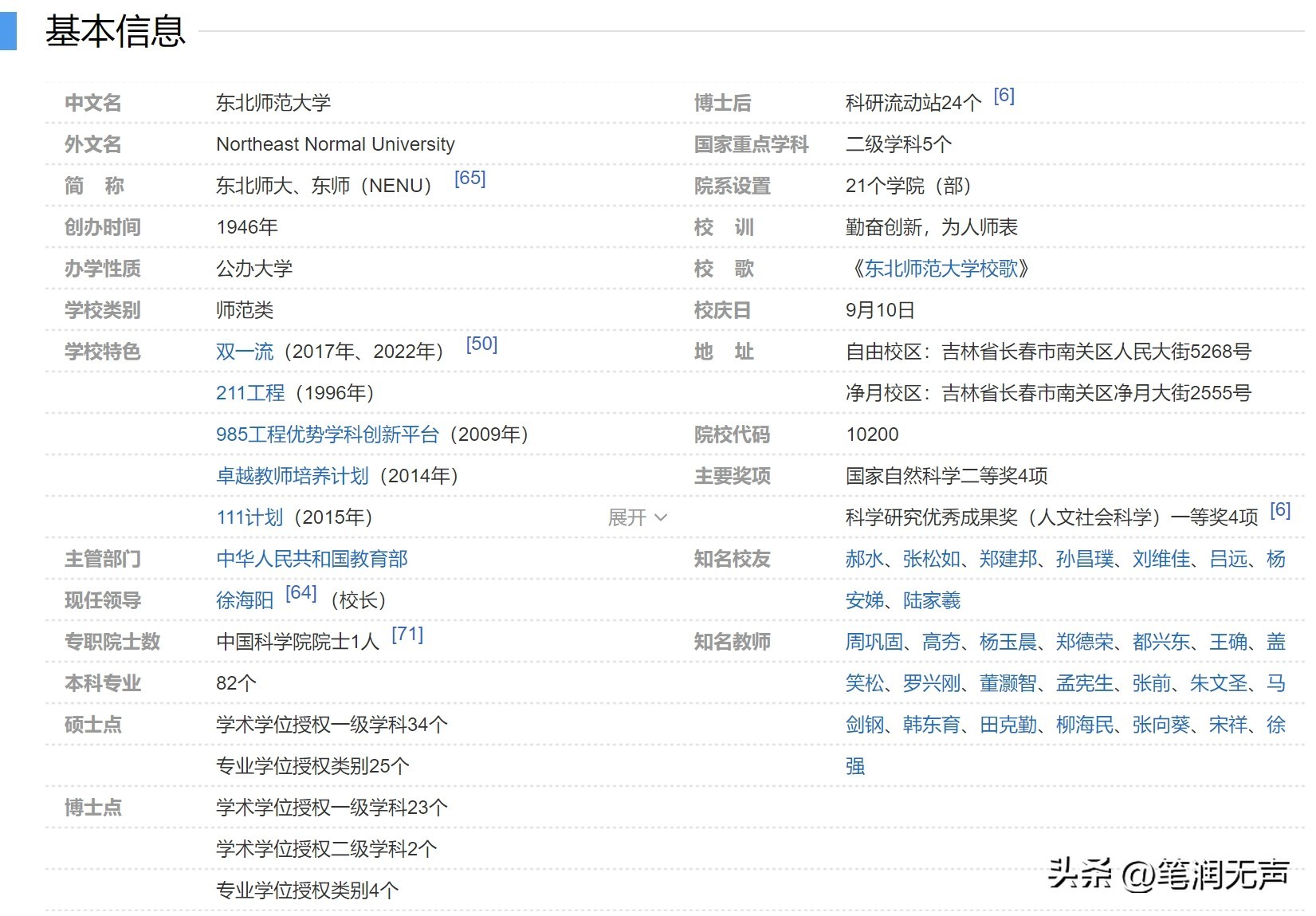Select the 本科专业 value 82个
This screenshot has height=916, width=1316.
(236, 683)
